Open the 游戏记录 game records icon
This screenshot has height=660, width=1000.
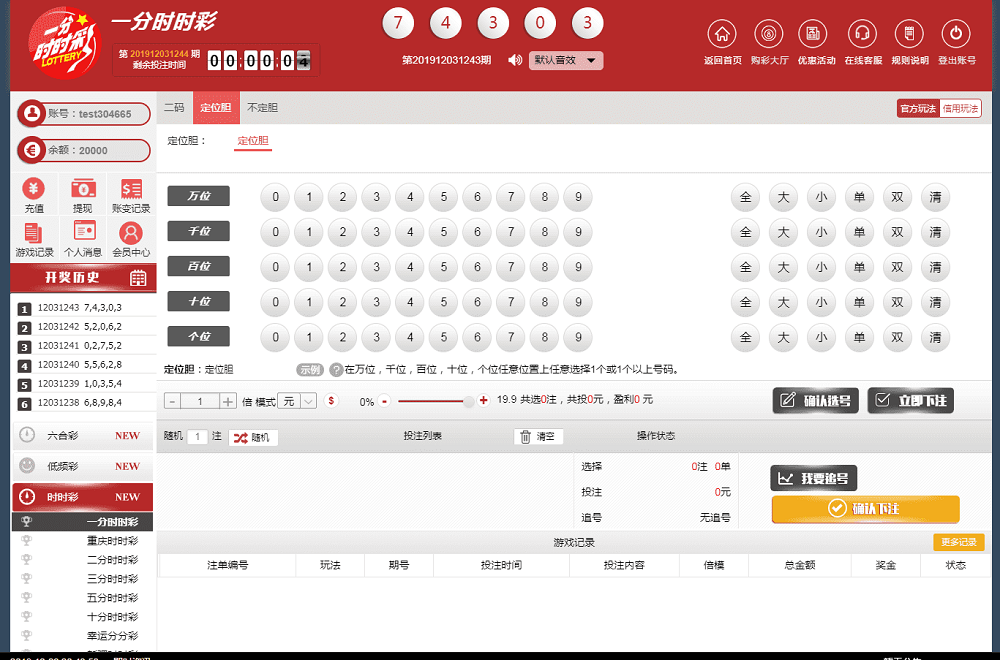pyautogui.click(x=34, y=233)
